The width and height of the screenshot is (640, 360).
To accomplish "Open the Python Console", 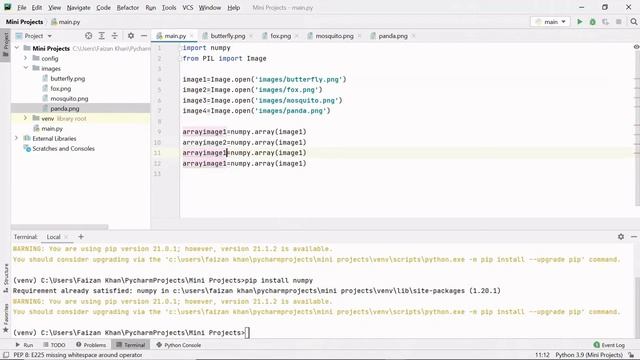I will (x=178, y=345).
